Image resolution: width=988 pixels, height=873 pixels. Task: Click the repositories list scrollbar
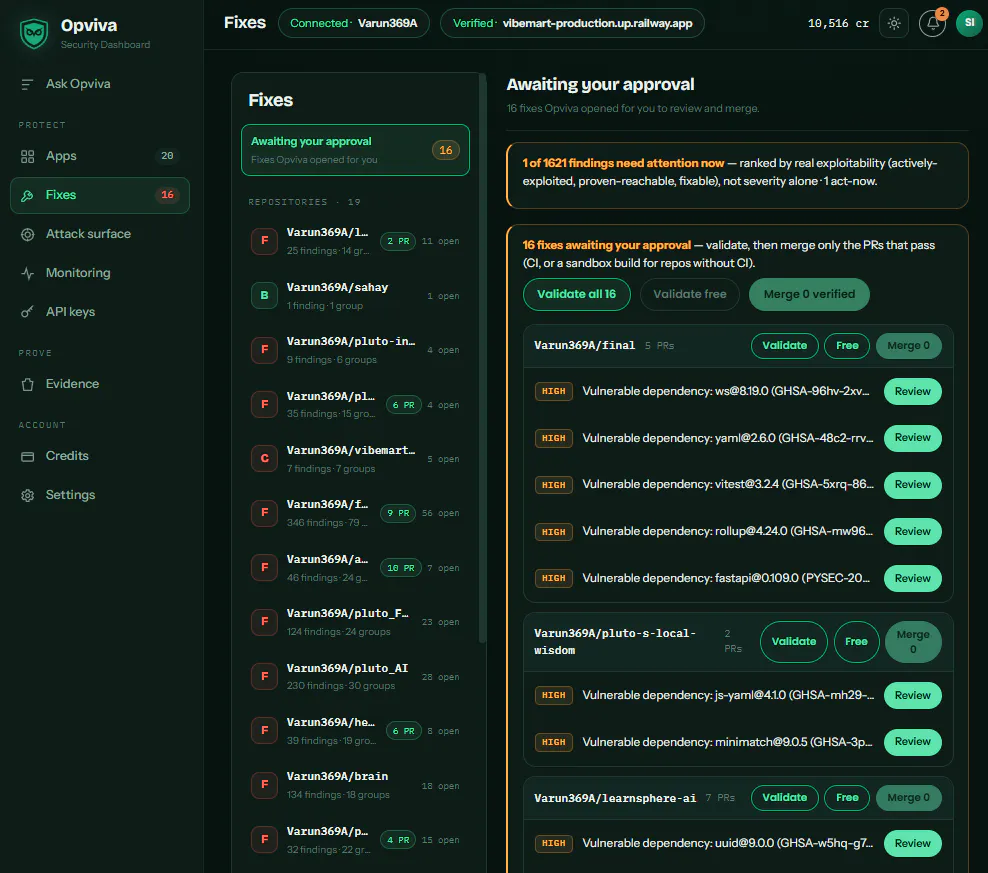coord(483,359)
